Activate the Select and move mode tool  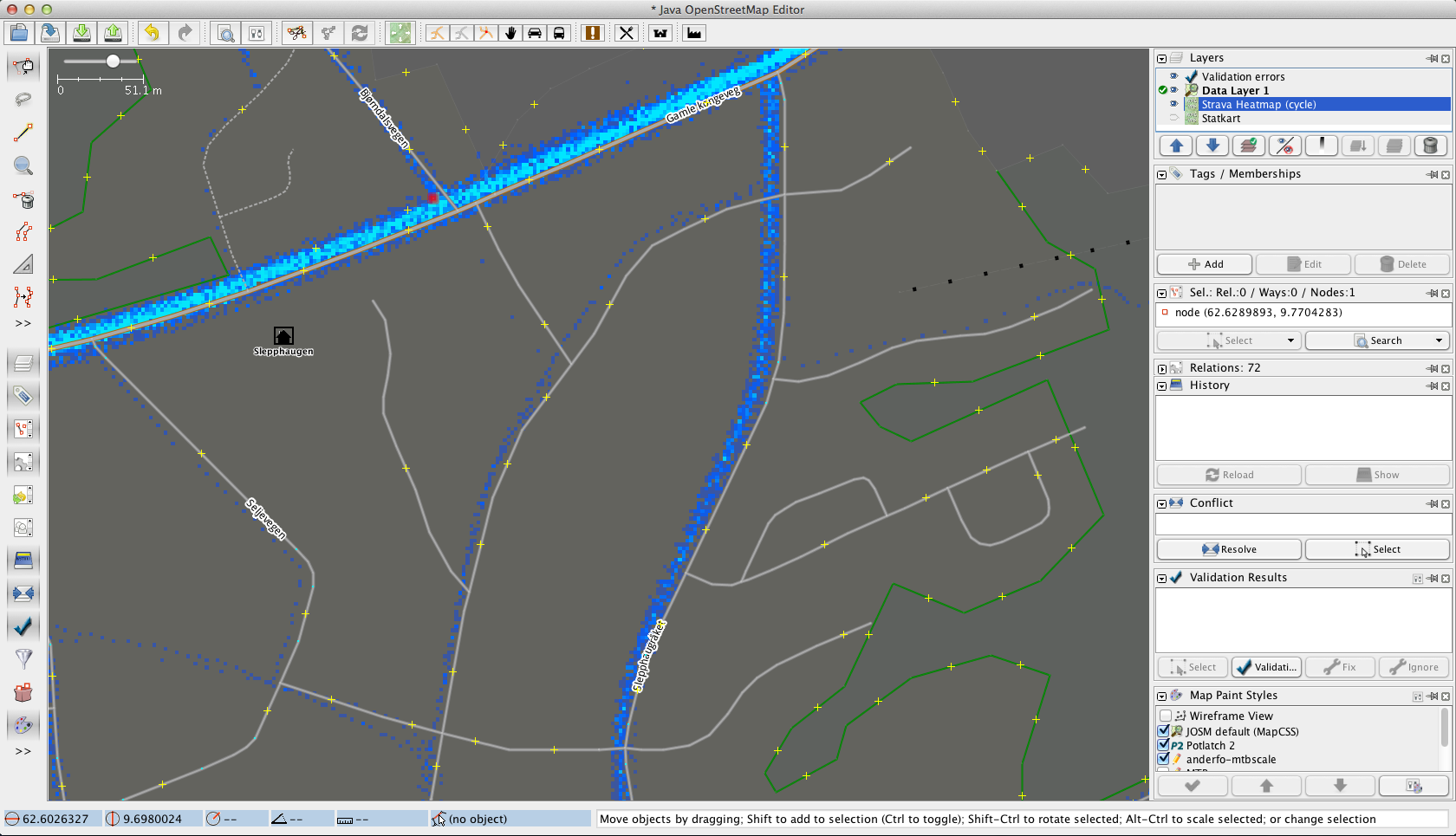[23, 67]
